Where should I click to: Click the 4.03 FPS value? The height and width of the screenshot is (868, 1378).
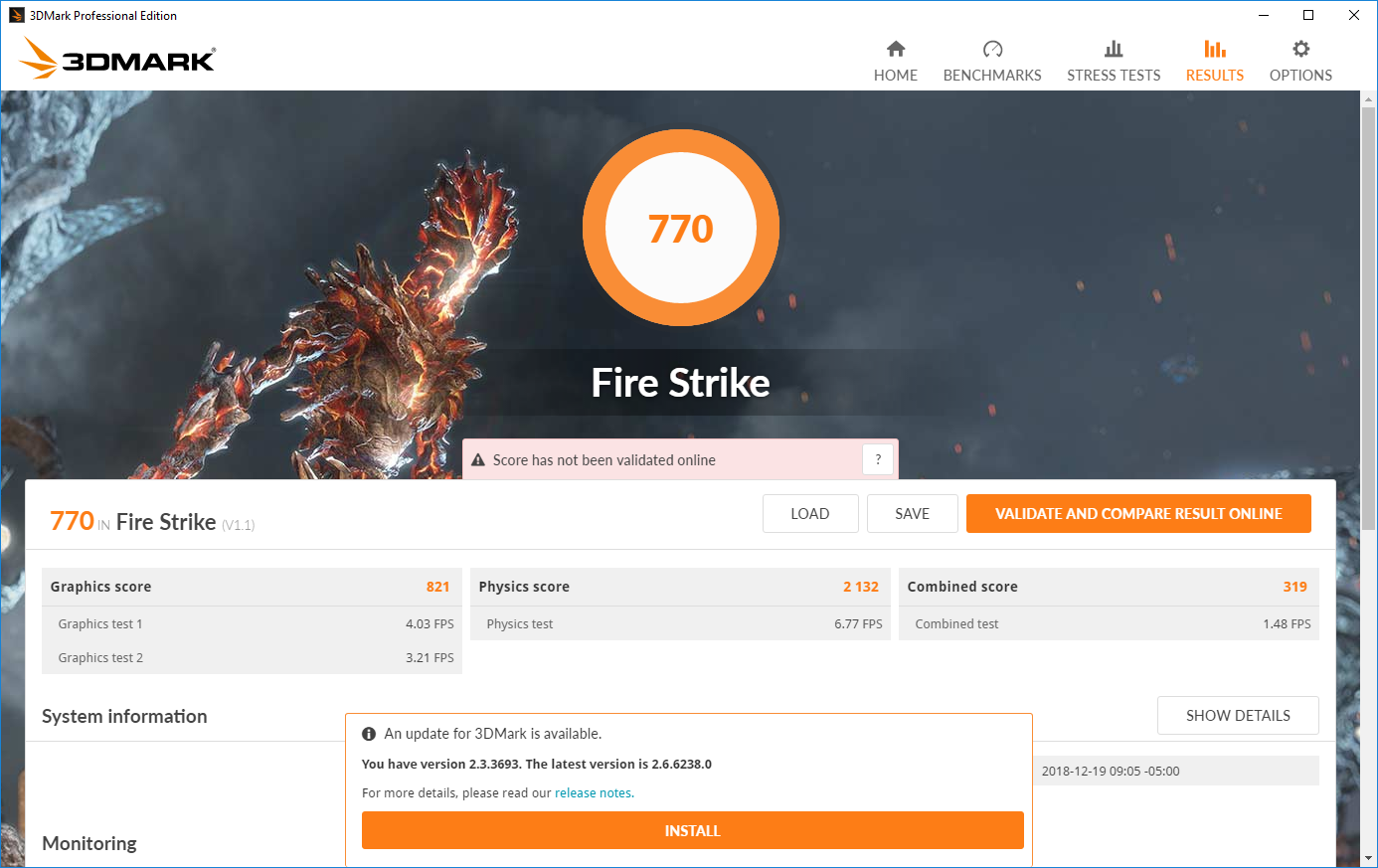(430, 624)
